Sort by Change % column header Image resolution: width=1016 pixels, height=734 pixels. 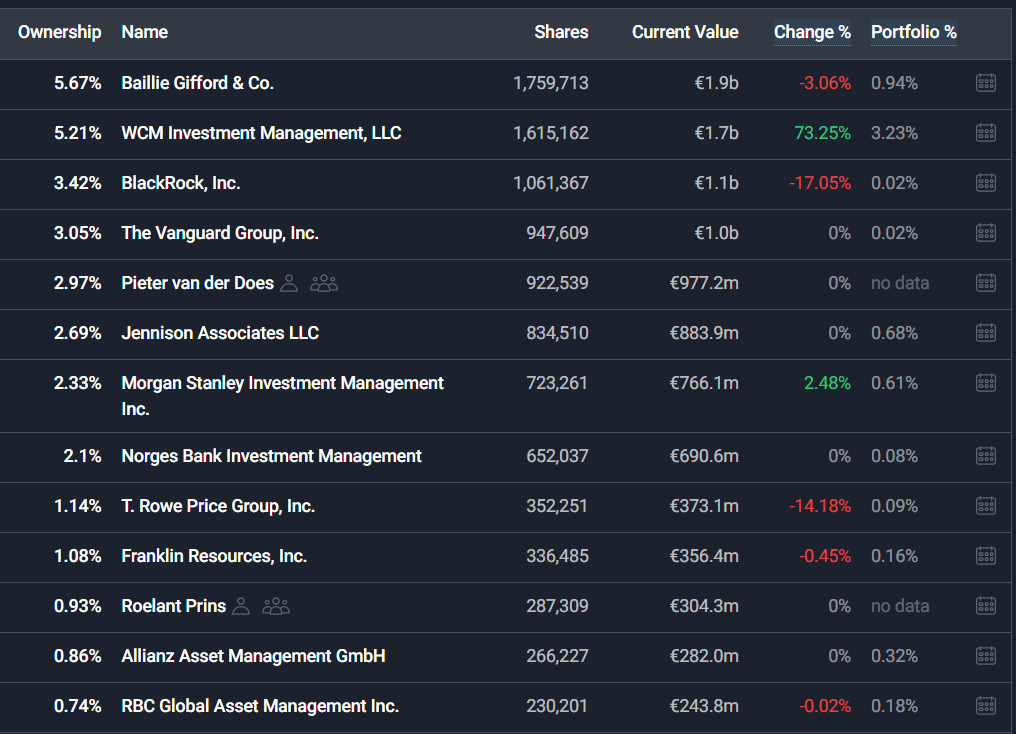pos(812,32)
